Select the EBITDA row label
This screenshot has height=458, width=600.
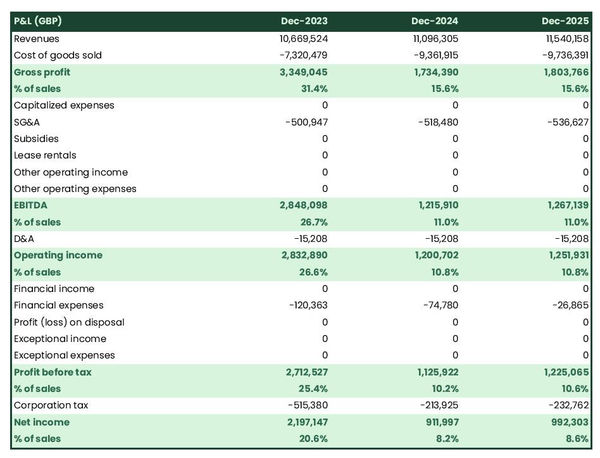point(32,205)
